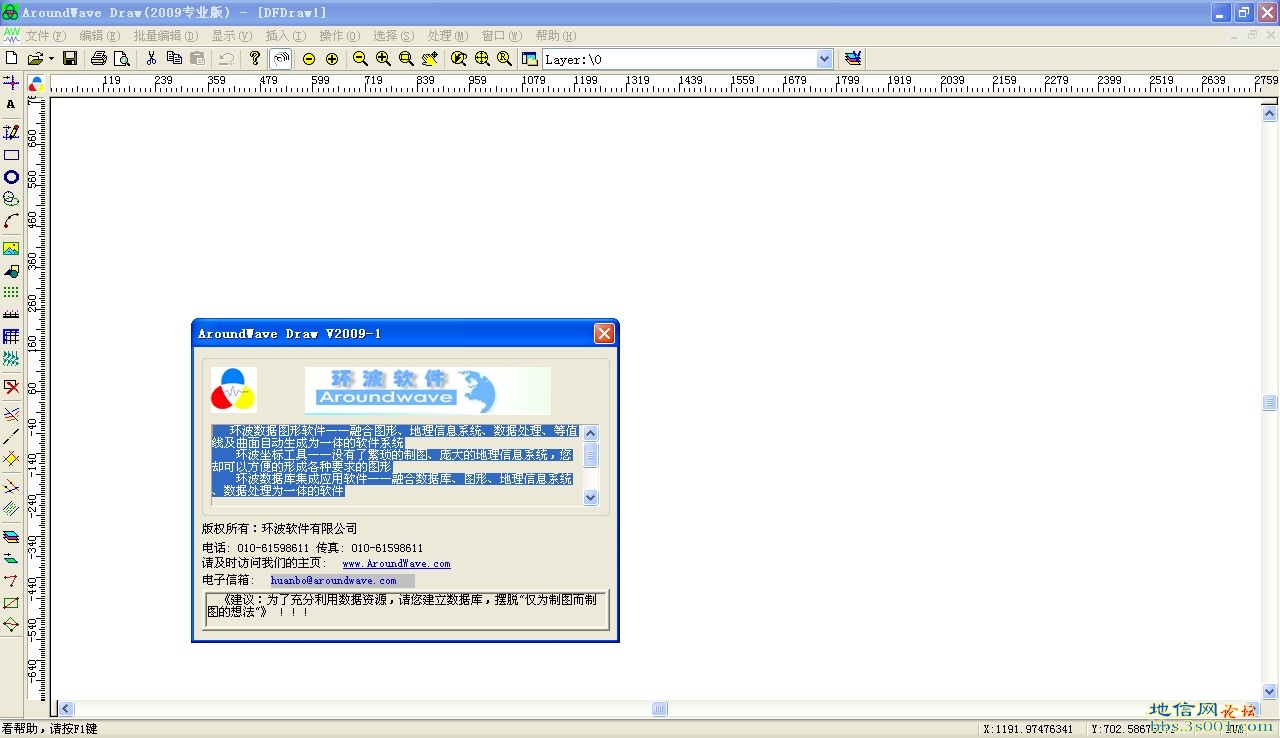Screen dimensions: 1280x738
Task: Follow the www.AroundWave.com link
Action: [396, 564]
